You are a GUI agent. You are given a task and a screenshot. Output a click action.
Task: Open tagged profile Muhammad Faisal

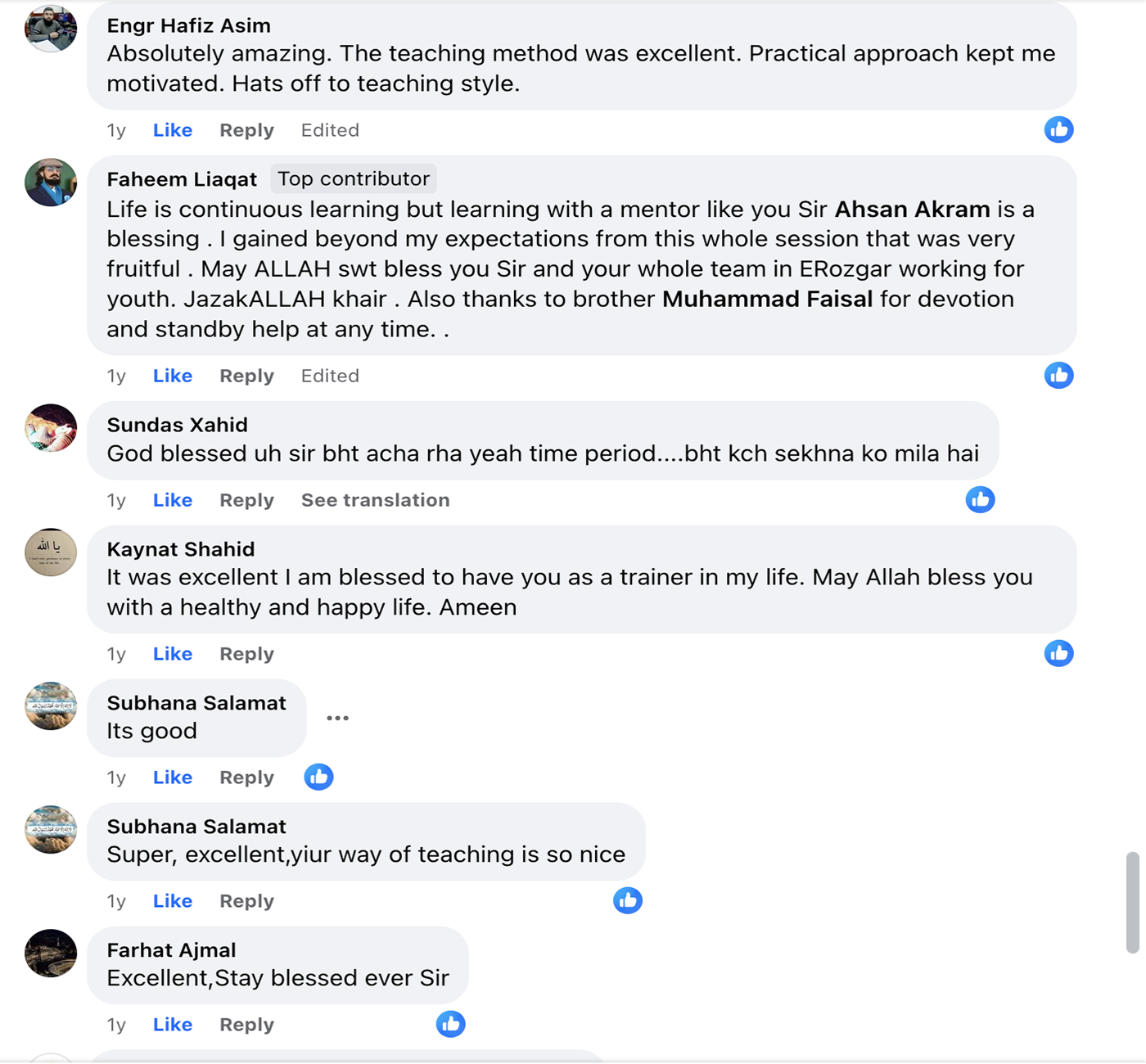[x=767, y=300]
